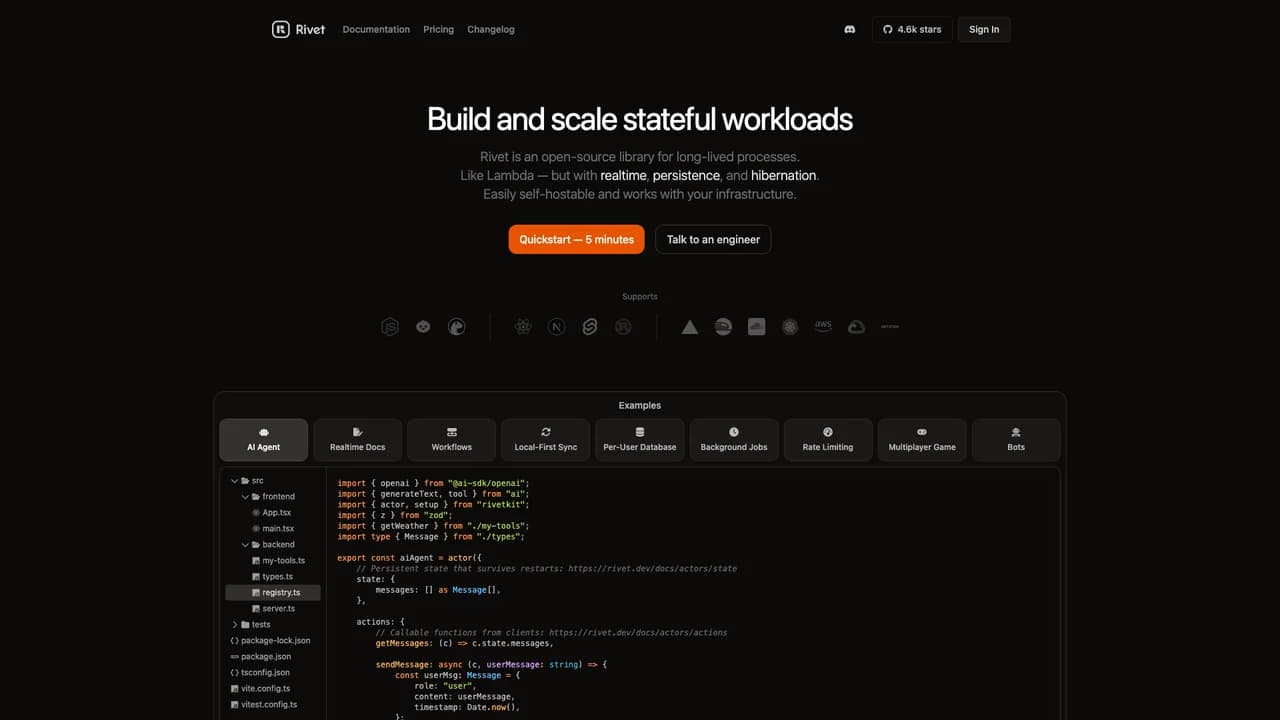Click the Rust logo under Supports

623,327
